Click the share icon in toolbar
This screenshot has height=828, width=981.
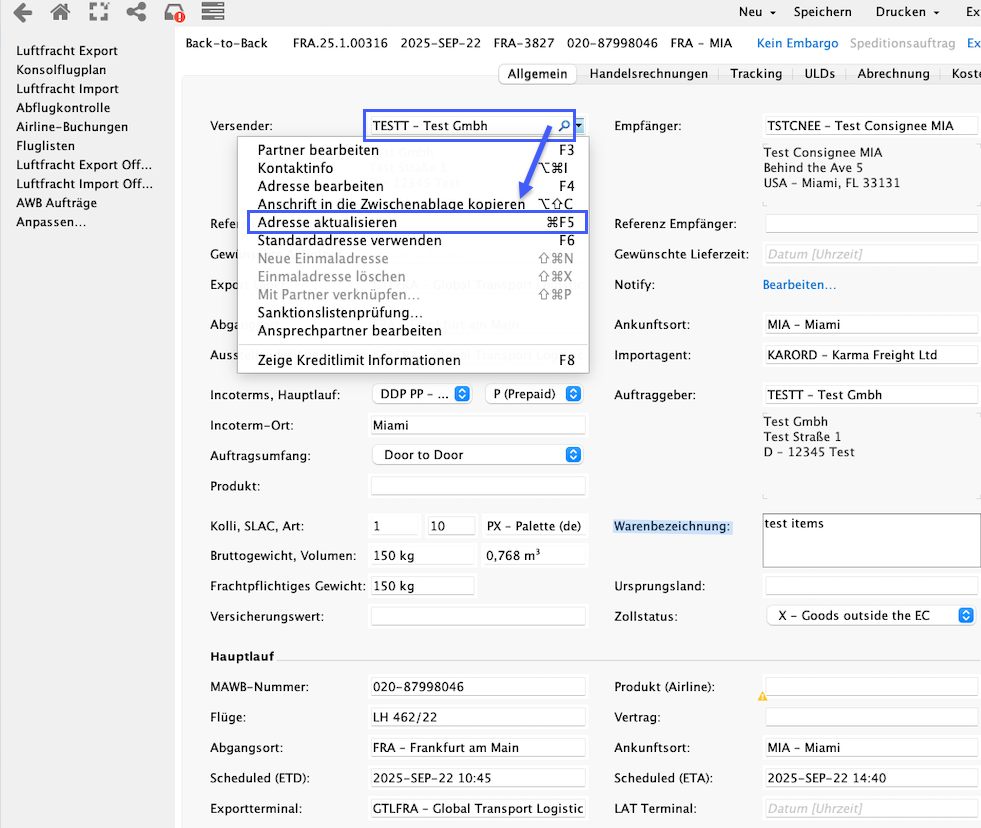click(136, 13)
